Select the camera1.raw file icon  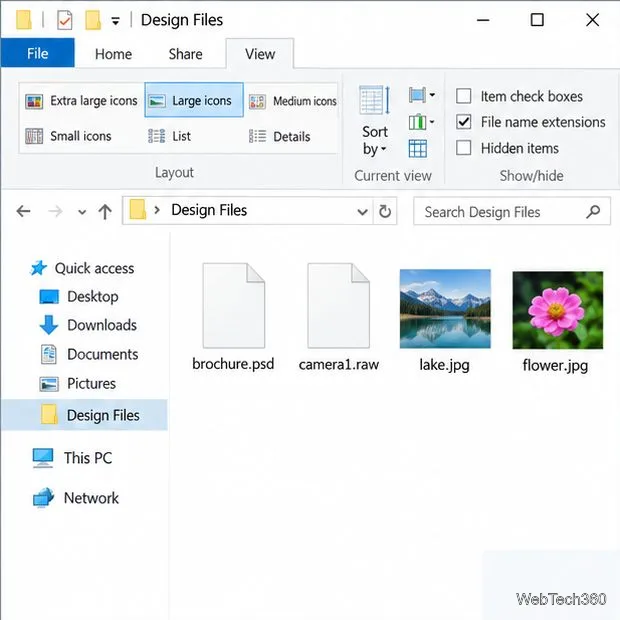[339, 306]
